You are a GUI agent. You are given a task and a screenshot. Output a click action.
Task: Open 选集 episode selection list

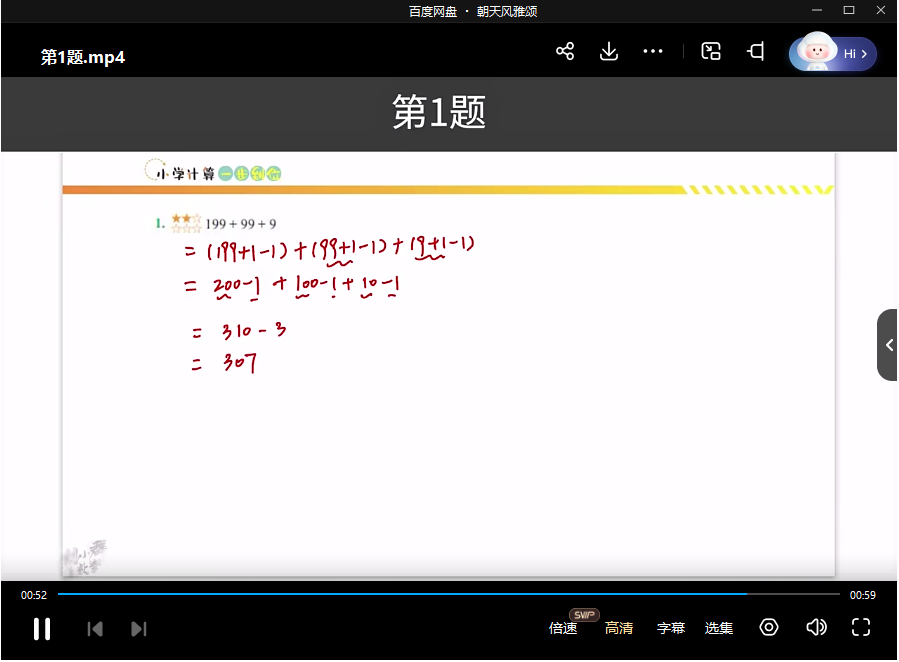tap(718, 629)
